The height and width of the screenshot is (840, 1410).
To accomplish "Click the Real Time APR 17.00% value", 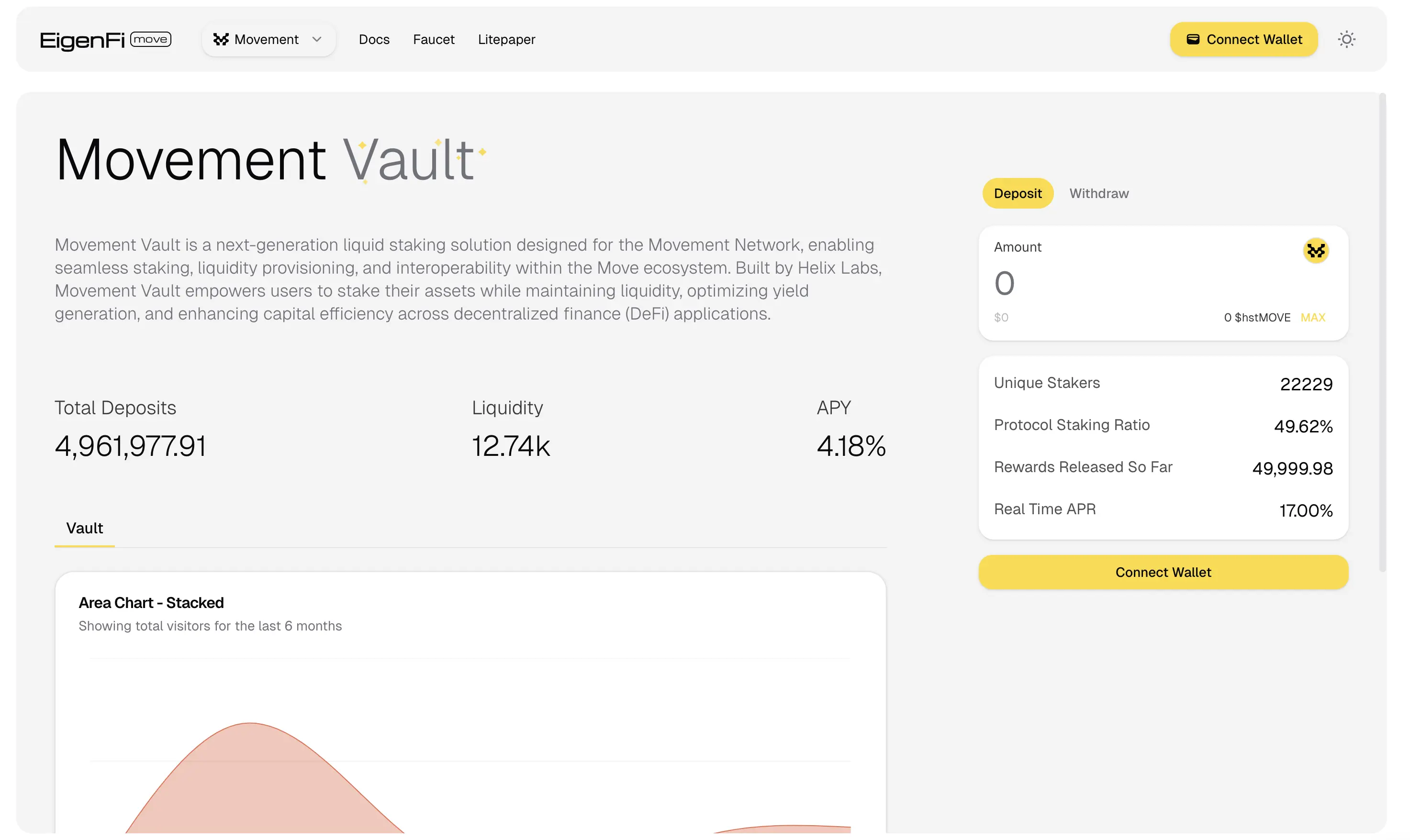I will tap(1306, 511).
